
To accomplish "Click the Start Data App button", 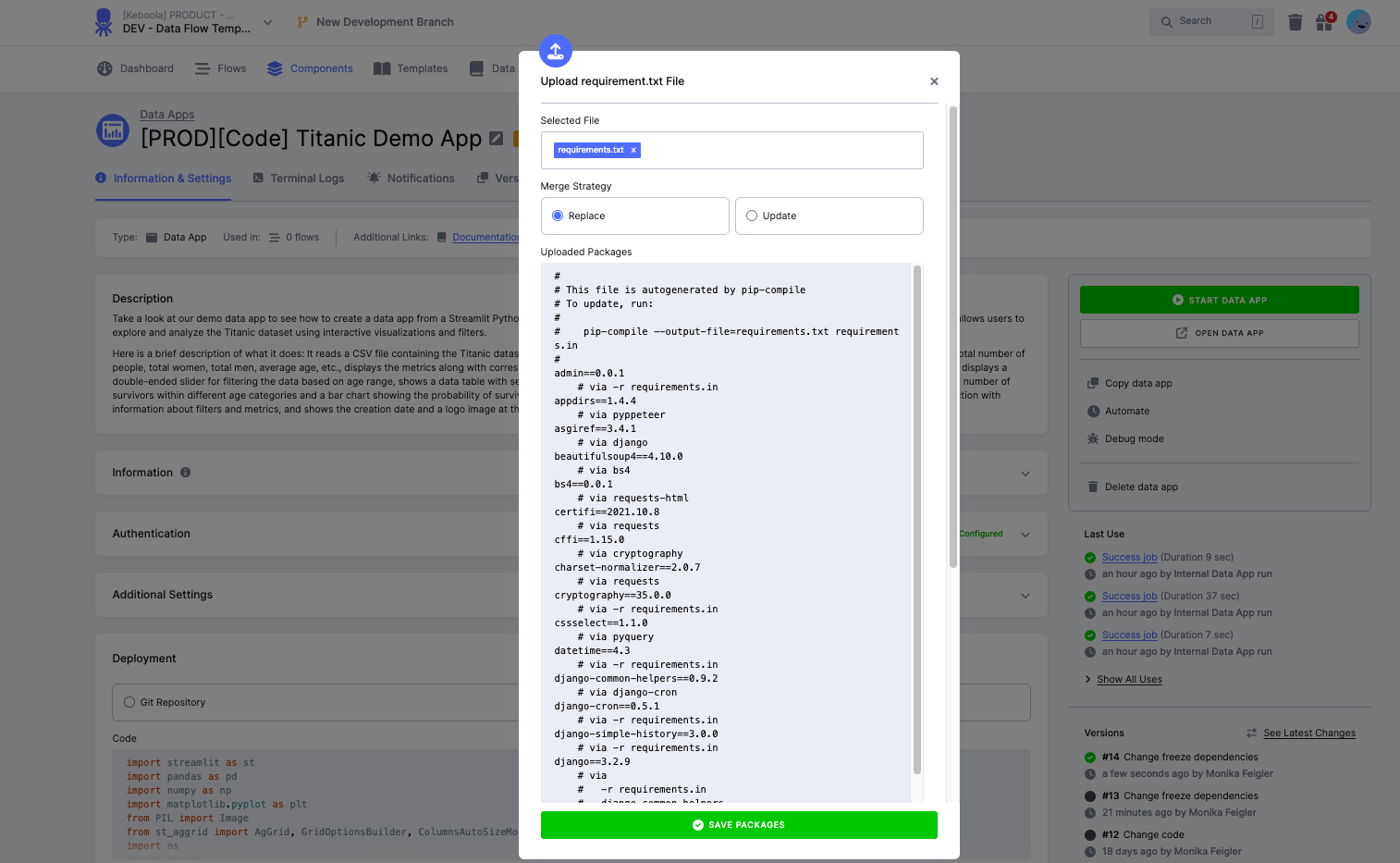I will [x=1219, y=300].
